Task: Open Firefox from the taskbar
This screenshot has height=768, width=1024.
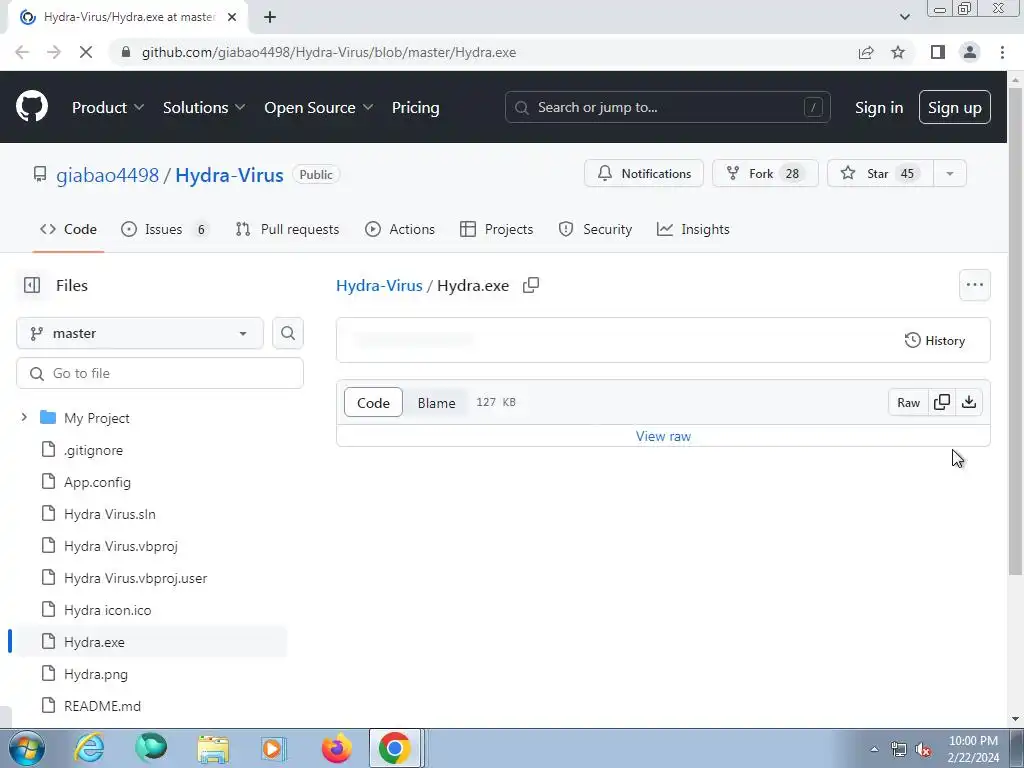Action: point(336,748)
